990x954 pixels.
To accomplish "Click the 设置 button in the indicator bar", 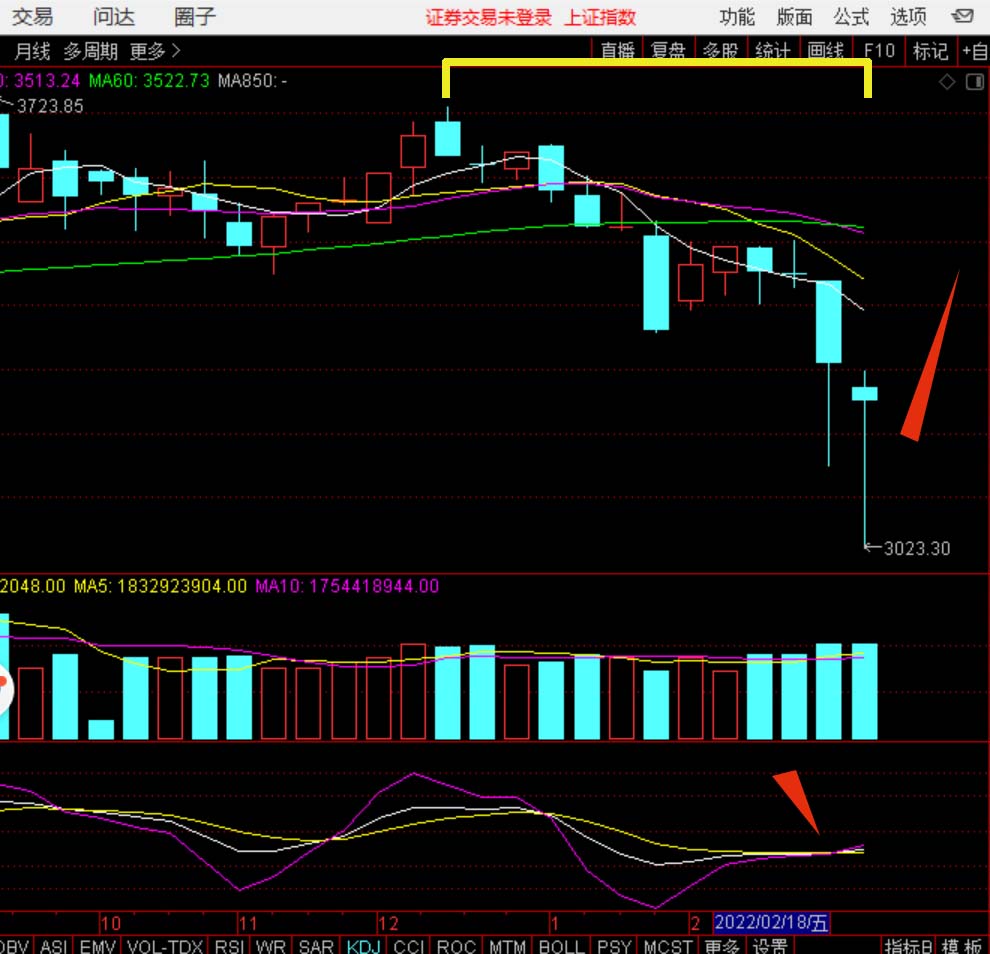I will coord(770,946).
